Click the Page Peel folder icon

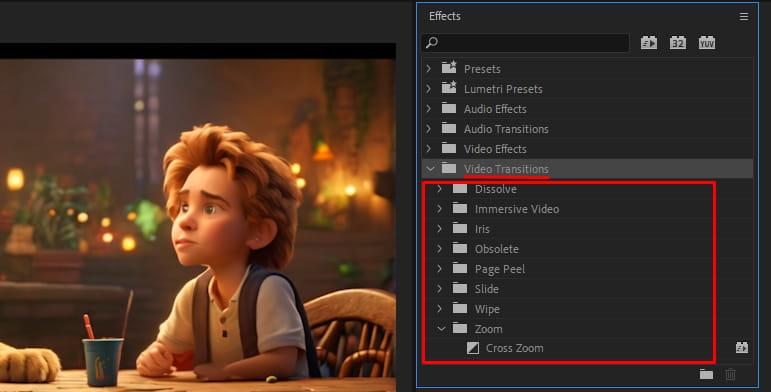pyautogui.click(x=460, y=268)
